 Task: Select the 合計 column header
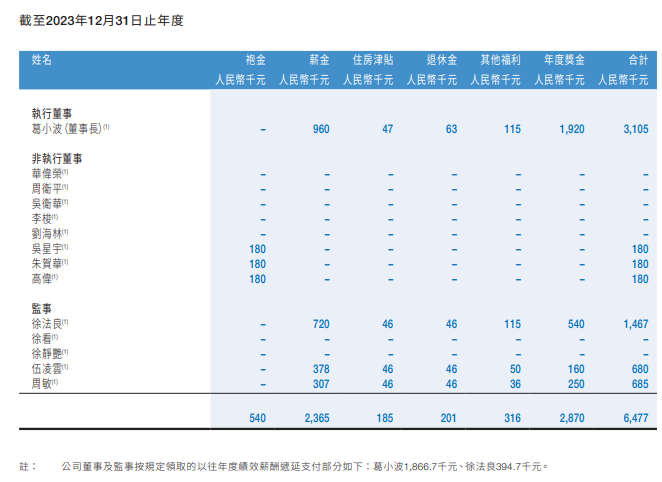point(638,60)
